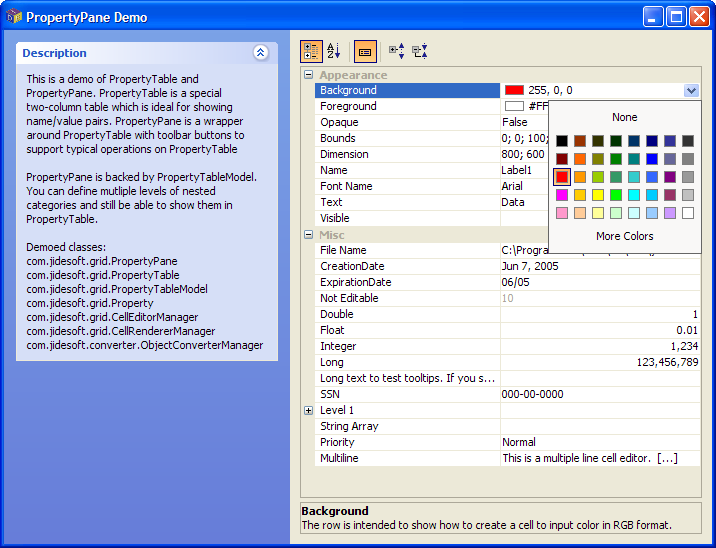The image size is (716, 548).
Task: Pick the selected red swatch
Action: point(562,177)
